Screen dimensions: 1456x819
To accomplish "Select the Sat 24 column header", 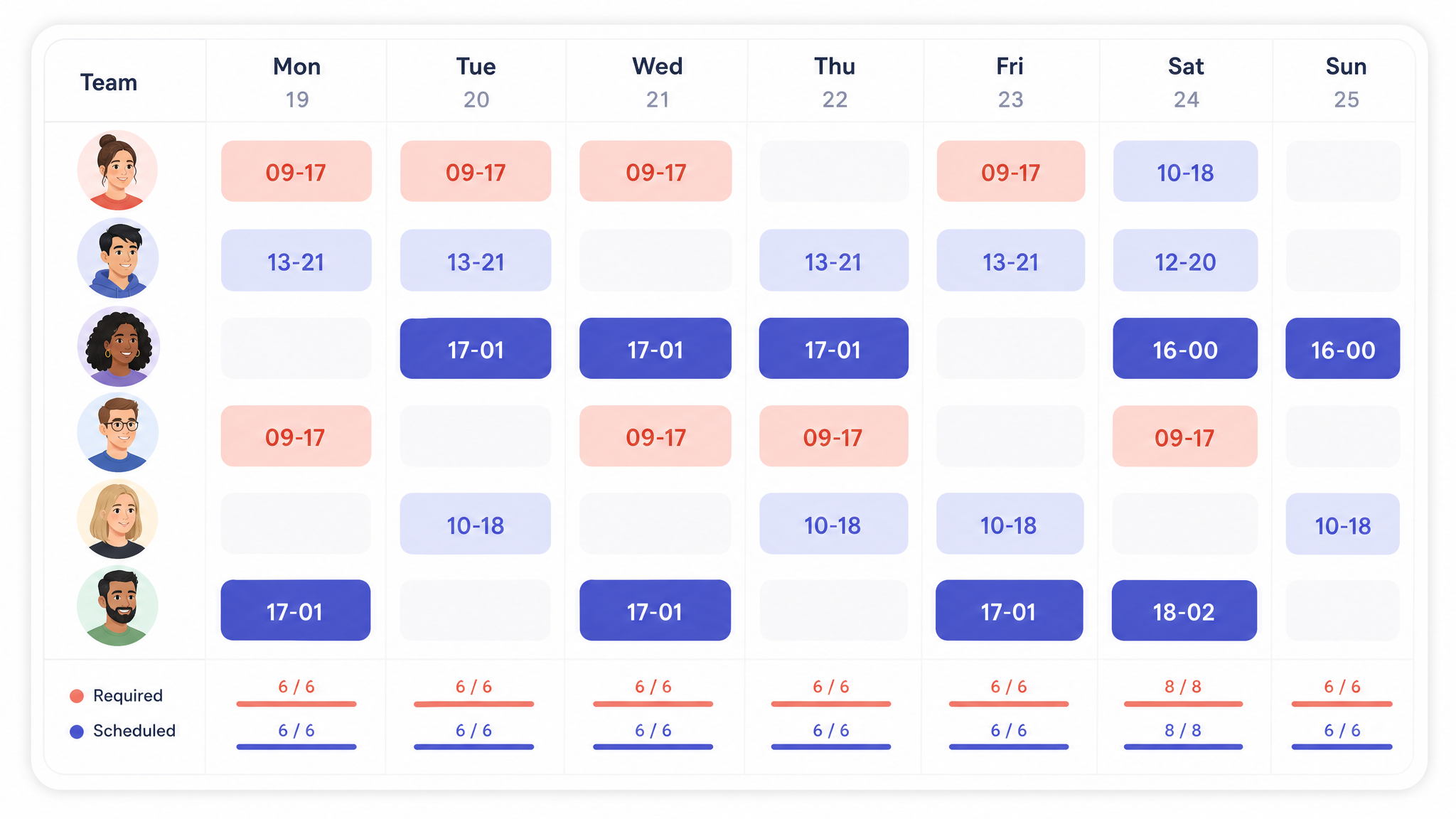I will pos(1186,82).
